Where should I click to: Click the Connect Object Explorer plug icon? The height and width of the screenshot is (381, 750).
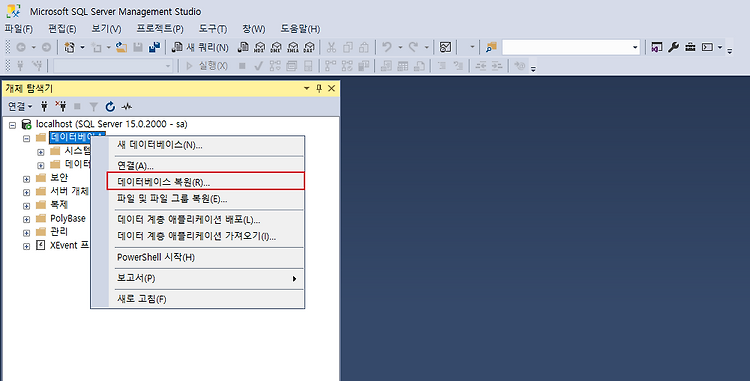(x=44, y=106)
